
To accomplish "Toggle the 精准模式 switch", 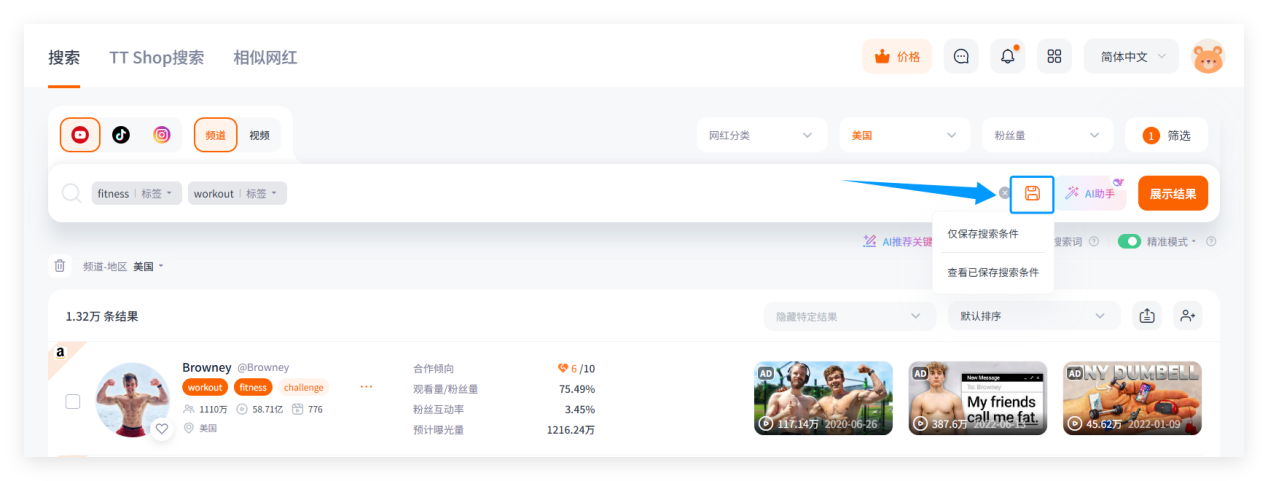I will coord(1129,241).
